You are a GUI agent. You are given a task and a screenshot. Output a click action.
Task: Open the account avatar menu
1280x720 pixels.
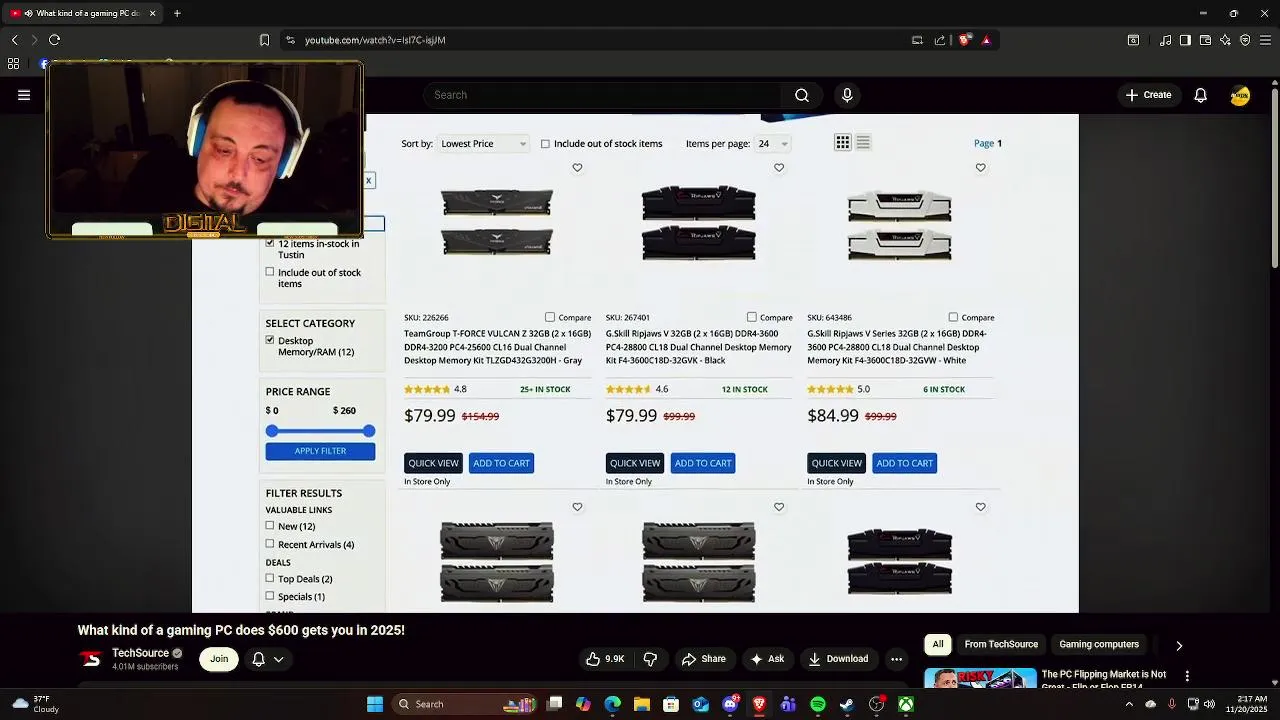(1240, 95)
